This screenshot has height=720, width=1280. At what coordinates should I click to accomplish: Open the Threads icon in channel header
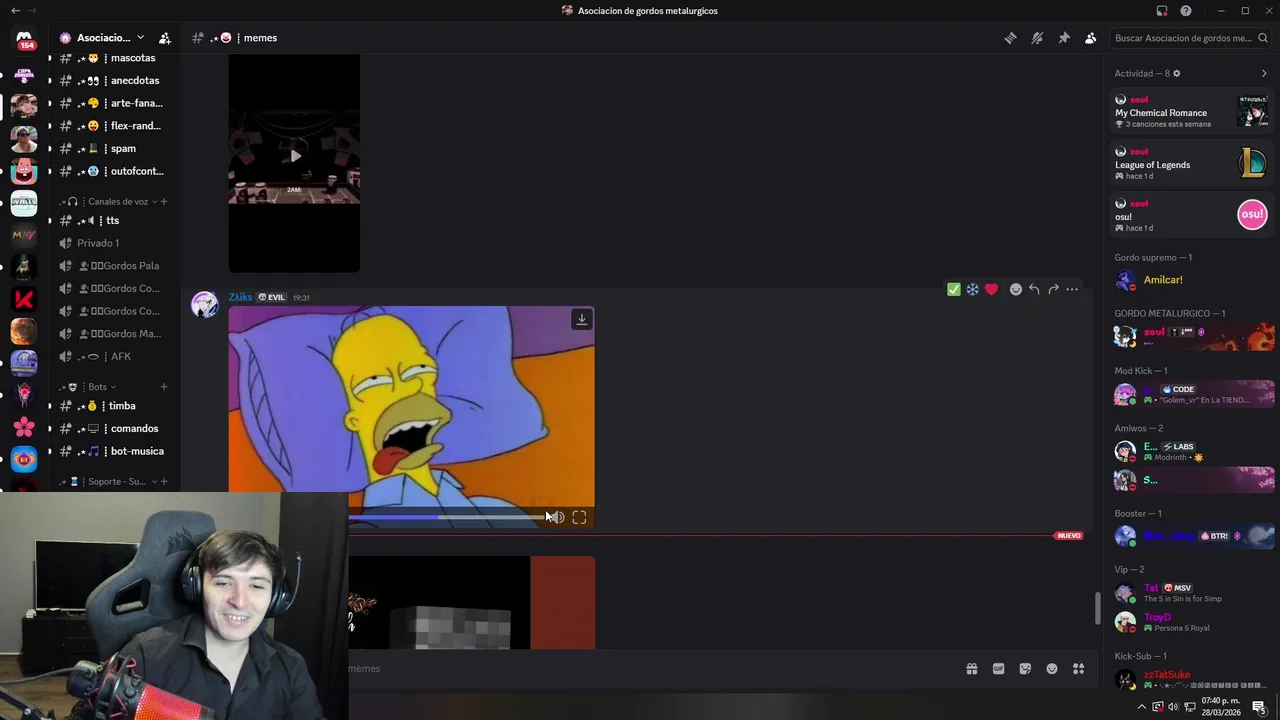pos(1010,38)
